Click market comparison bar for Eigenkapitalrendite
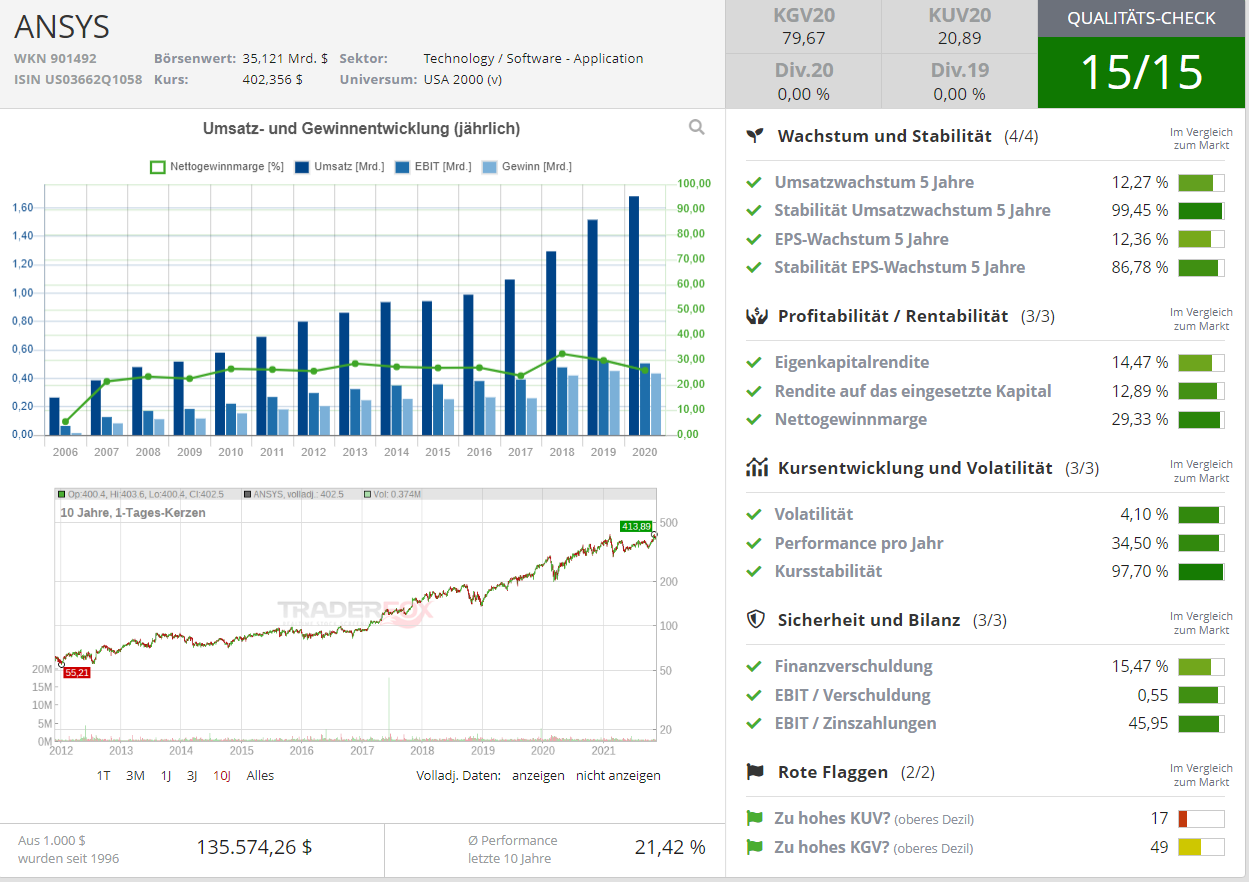 click(x=1201, y=362)
